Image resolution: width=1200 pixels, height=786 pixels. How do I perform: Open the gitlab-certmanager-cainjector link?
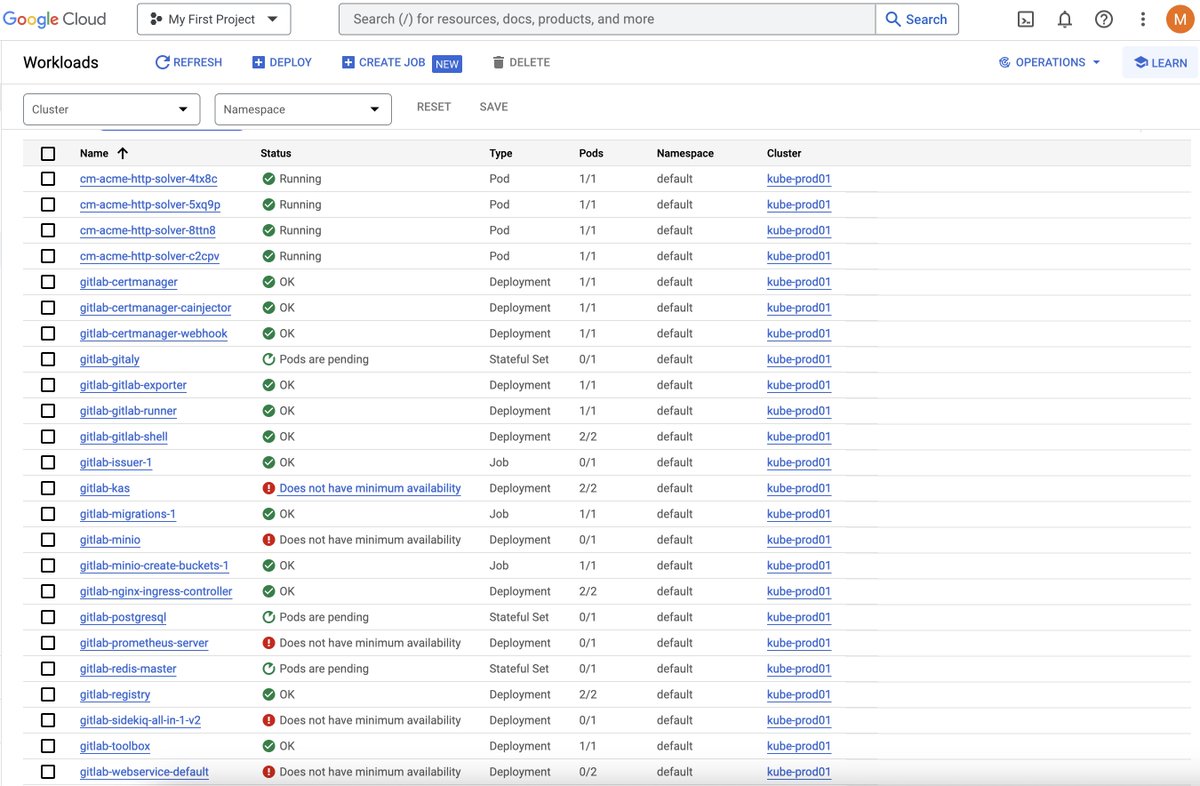click(x=155, y=308)
